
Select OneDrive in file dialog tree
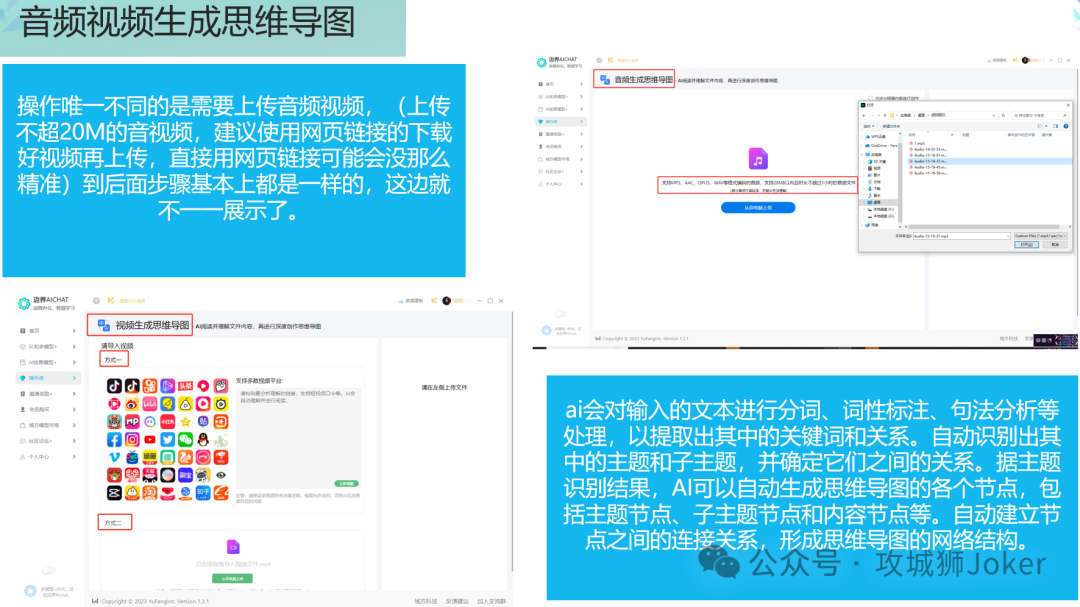(x=881, y=145)
